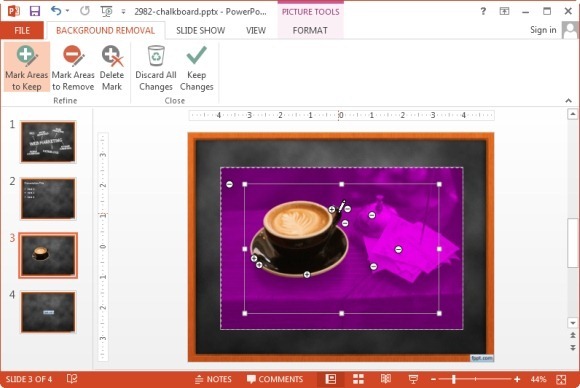Collapse the ribbon with the chevron
The image size is (580, 388).
click(x=568, y=100)
